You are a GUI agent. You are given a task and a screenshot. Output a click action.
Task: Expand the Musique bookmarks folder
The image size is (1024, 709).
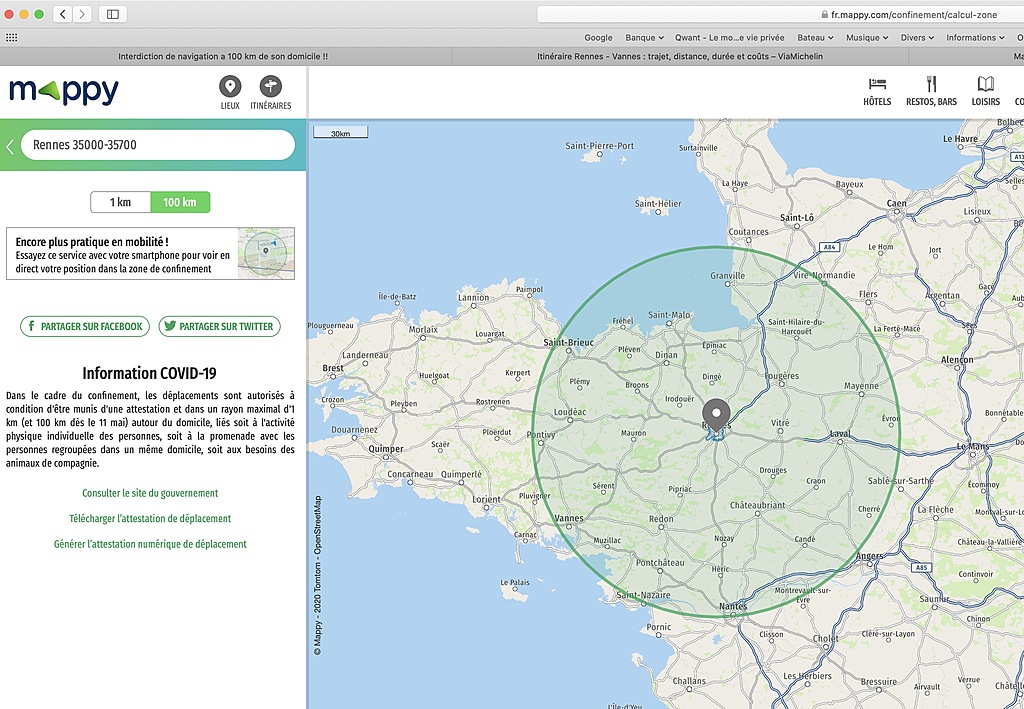tap(867, 38)
